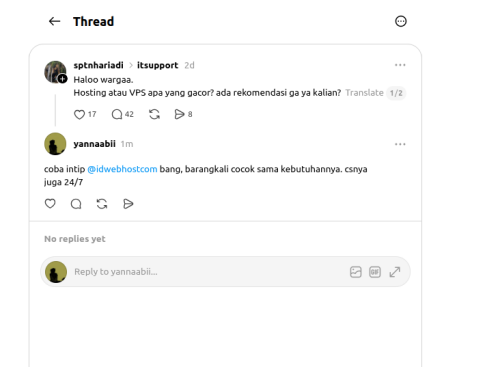Repost yannaabii's reply
This screenshot has width=500, height=367.
tap(102, 203)
